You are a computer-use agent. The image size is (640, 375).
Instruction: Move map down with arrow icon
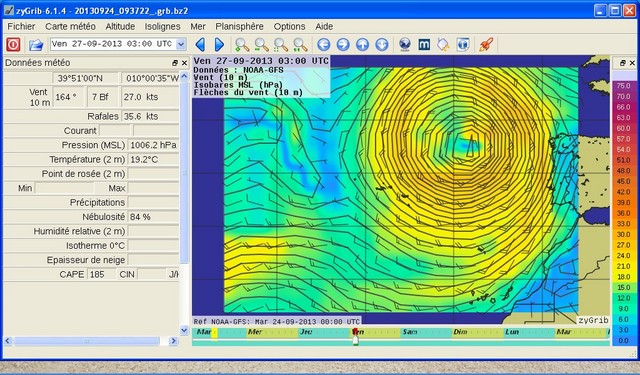pos(382,44)
